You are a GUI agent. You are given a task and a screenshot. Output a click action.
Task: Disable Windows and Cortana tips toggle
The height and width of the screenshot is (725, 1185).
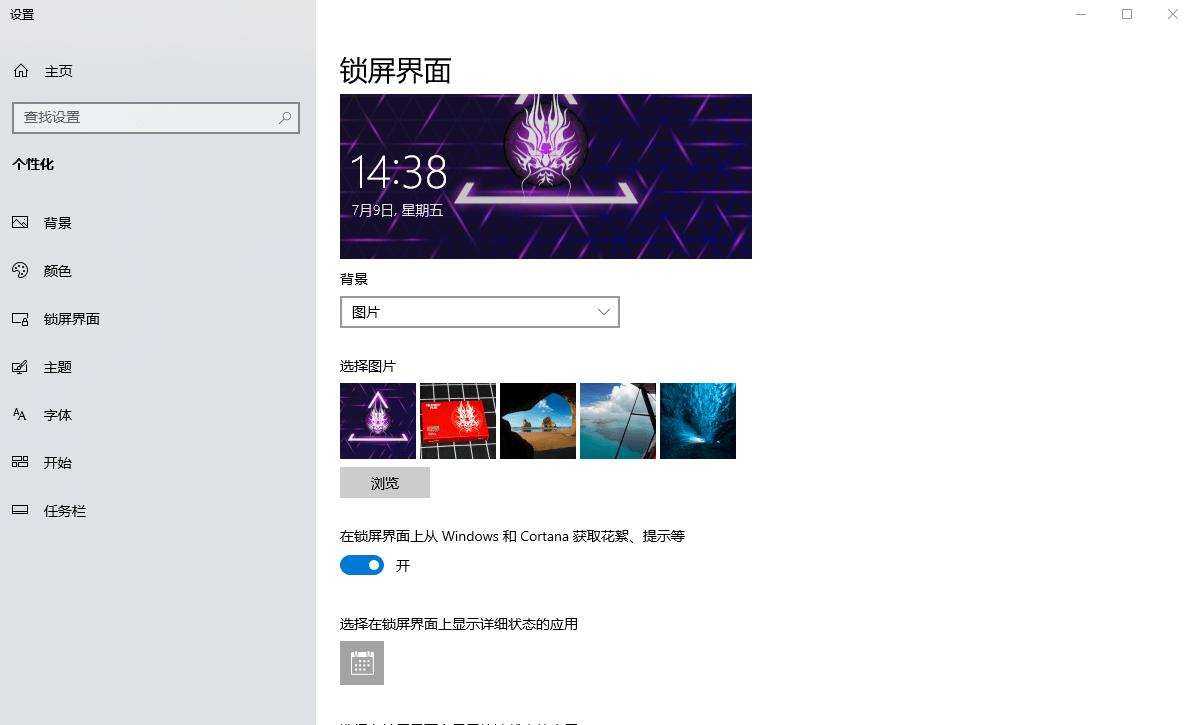tap(362, 565)
